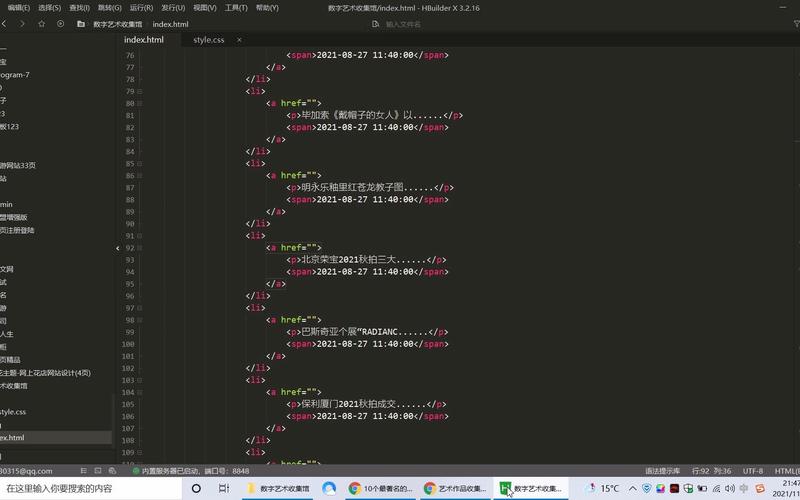
Task: Collapse the li block at line 85
Action: click(x=140, y=164)
